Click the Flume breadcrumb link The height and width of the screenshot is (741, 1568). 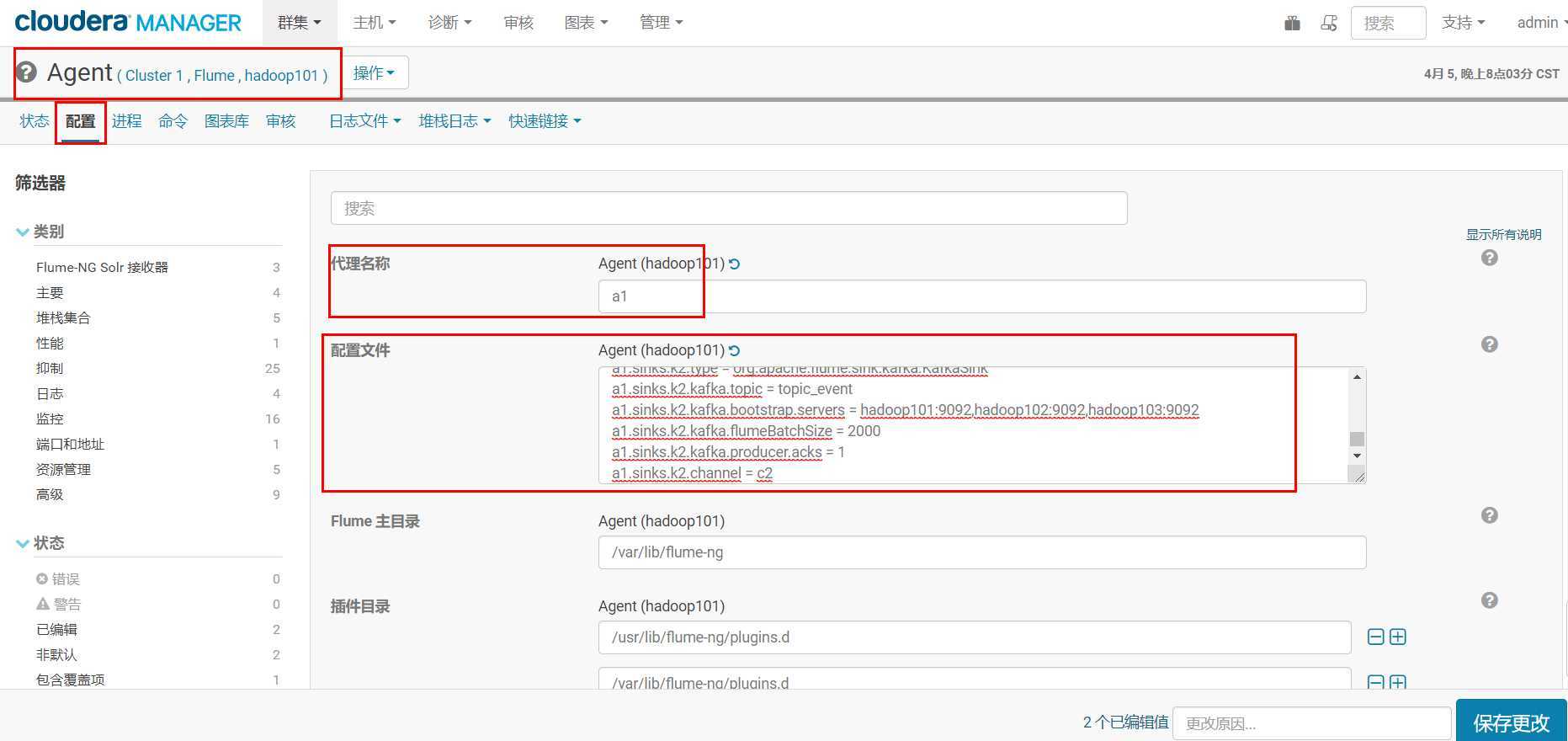click(214, 76)
